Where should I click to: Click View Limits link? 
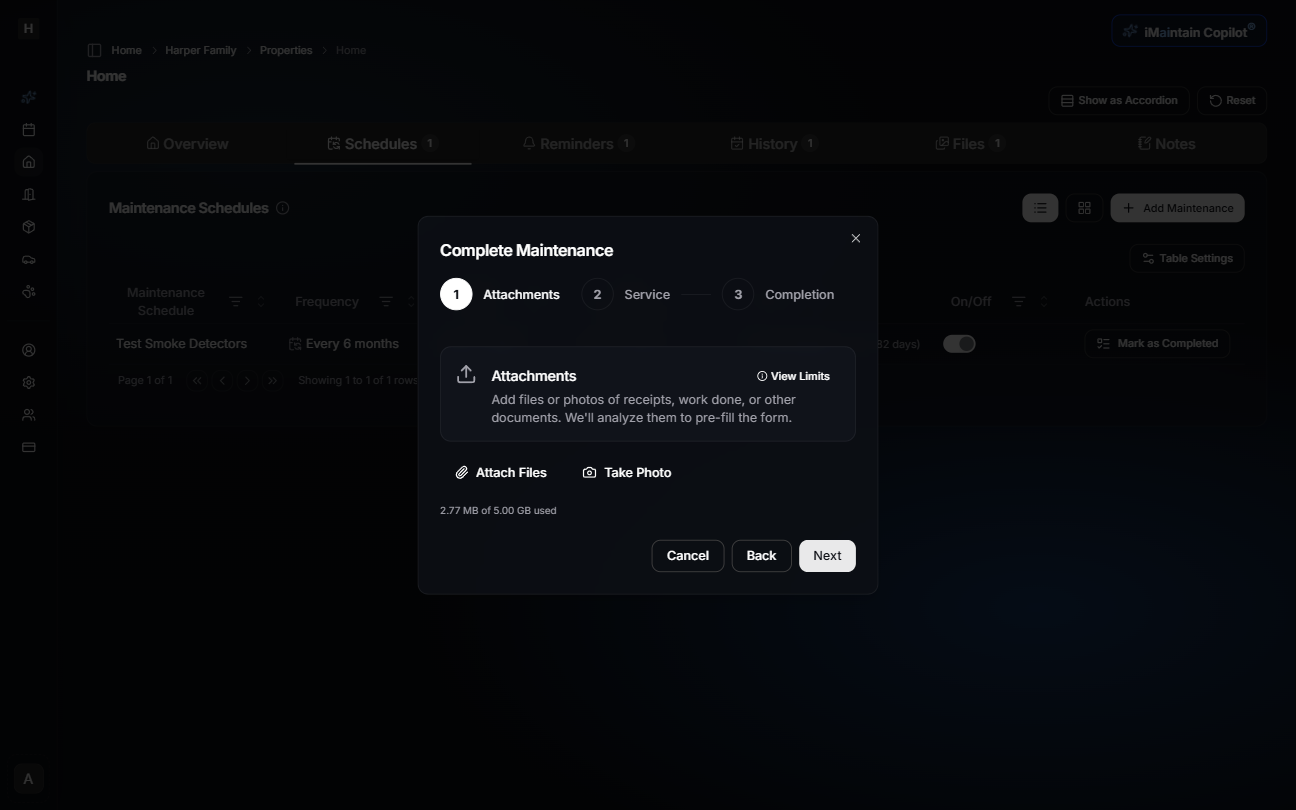tap(794, 376)
